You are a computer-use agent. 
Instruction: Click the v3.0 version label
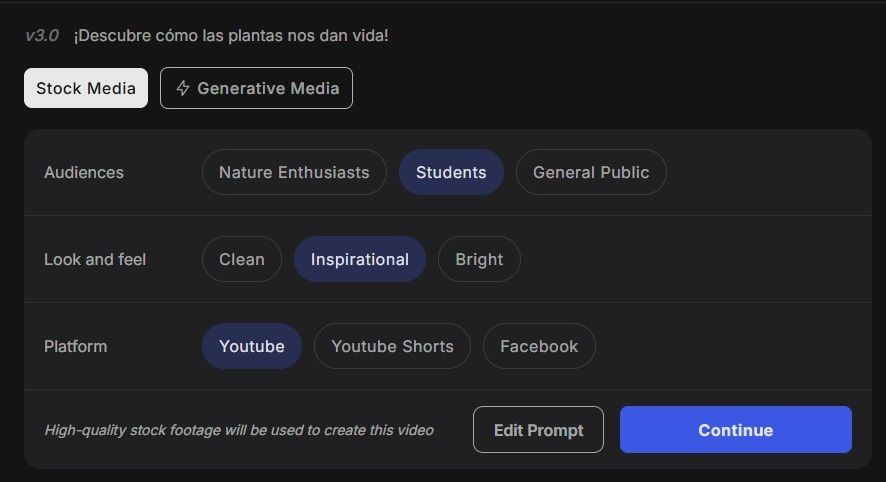tap(42, 36)
